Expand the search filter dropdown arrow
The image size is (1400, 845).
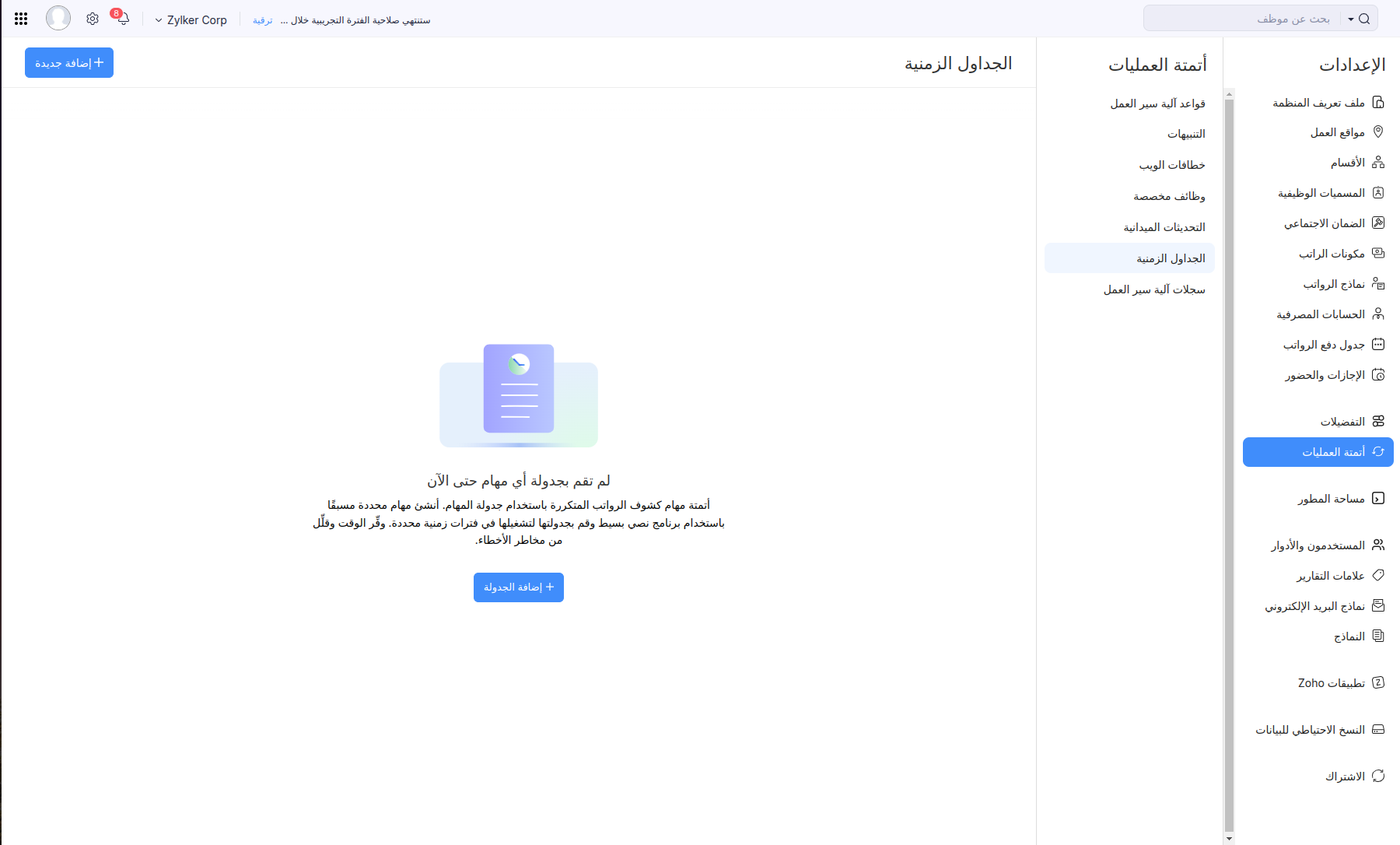coord(1351,19)
